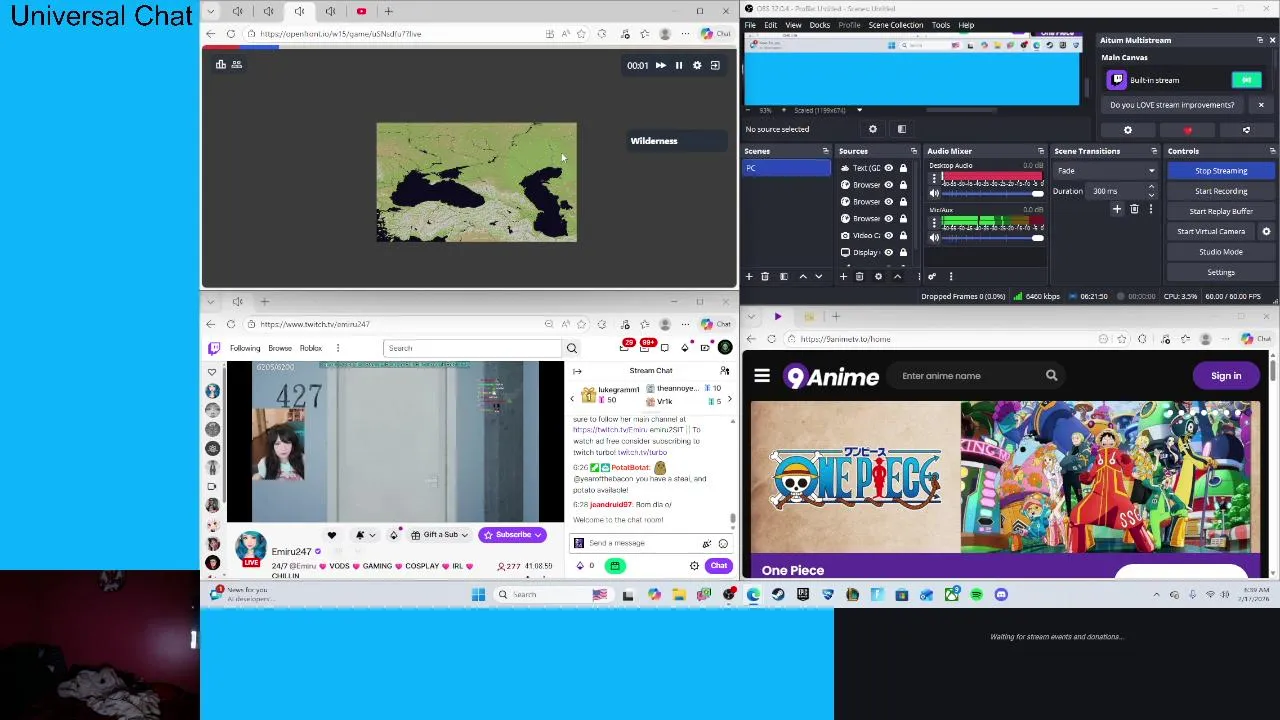Go to Twitch Following tab
The height and width of the screenshot is (720, 1280).
(x=245, y=348)
